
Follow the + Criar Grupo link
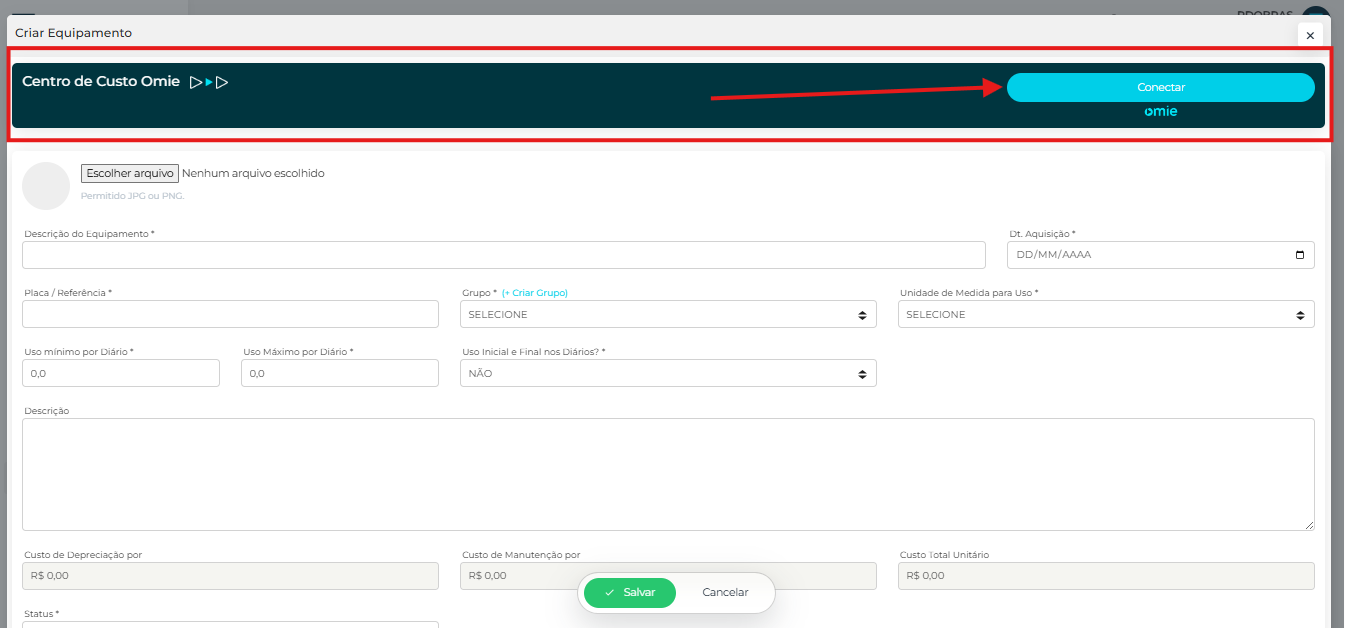(x=535, y=293)
